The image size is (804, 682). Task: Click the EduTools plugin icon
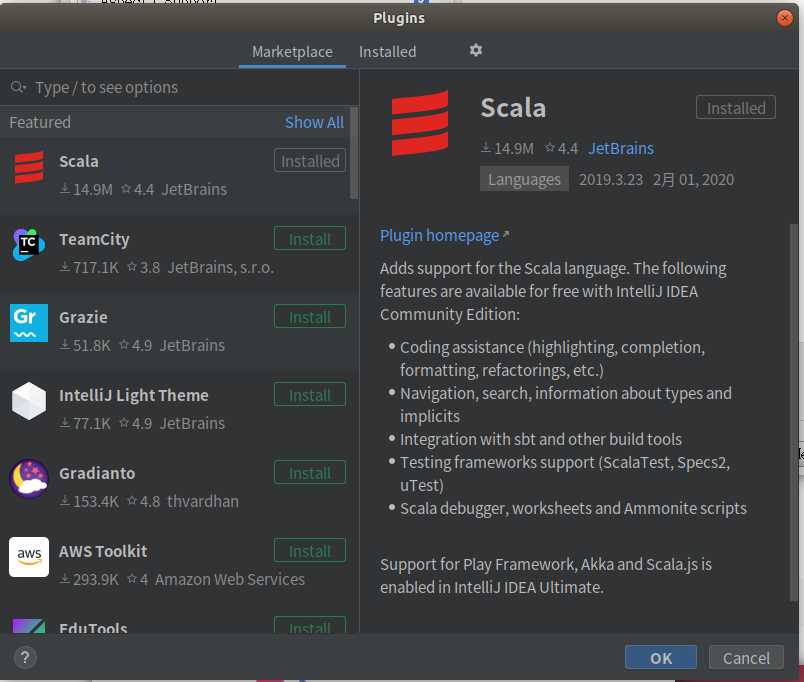[x=29, y=626]
